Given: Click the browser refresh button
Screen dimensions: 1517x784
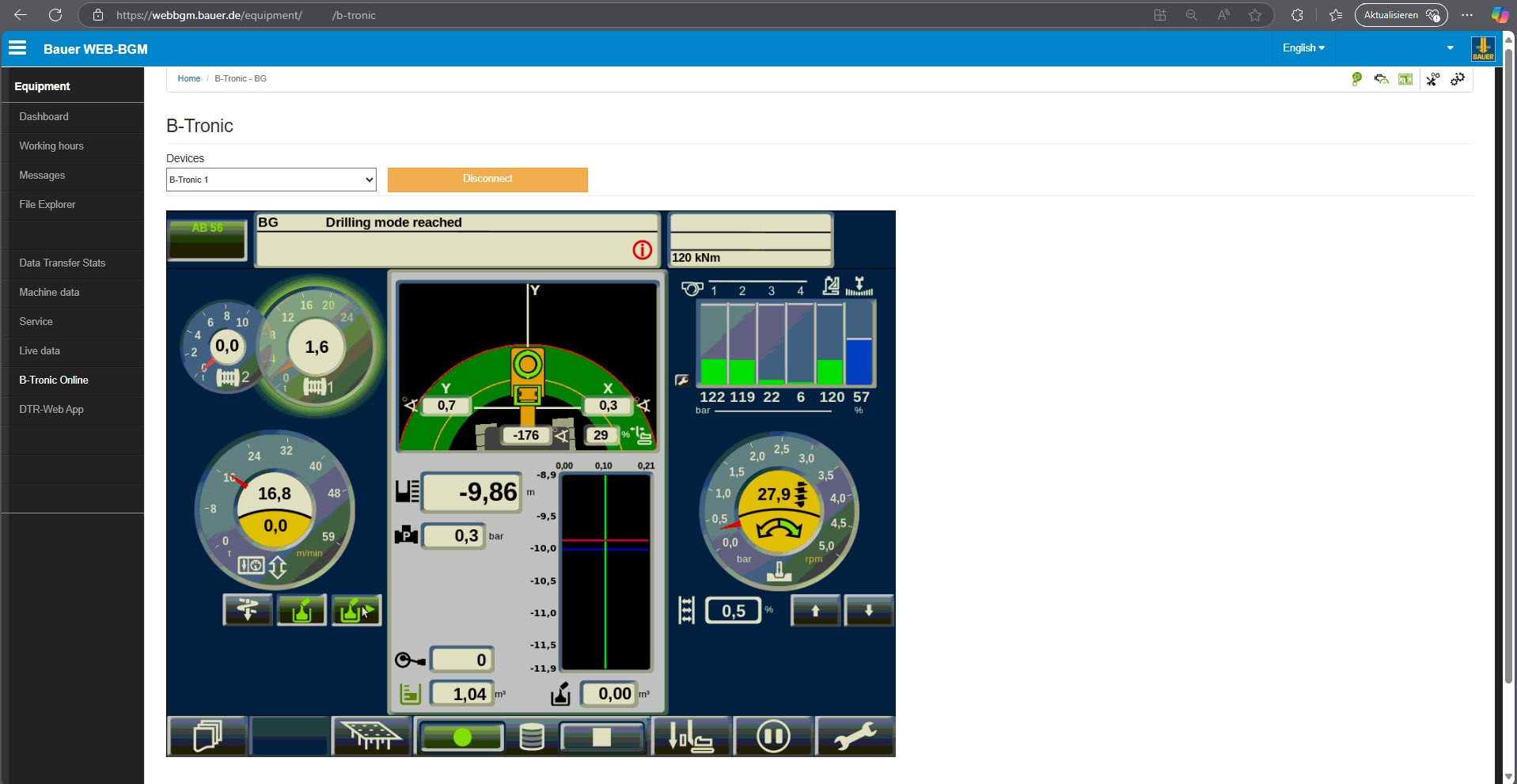Looking at the screenshot, I should pos(55,15).
